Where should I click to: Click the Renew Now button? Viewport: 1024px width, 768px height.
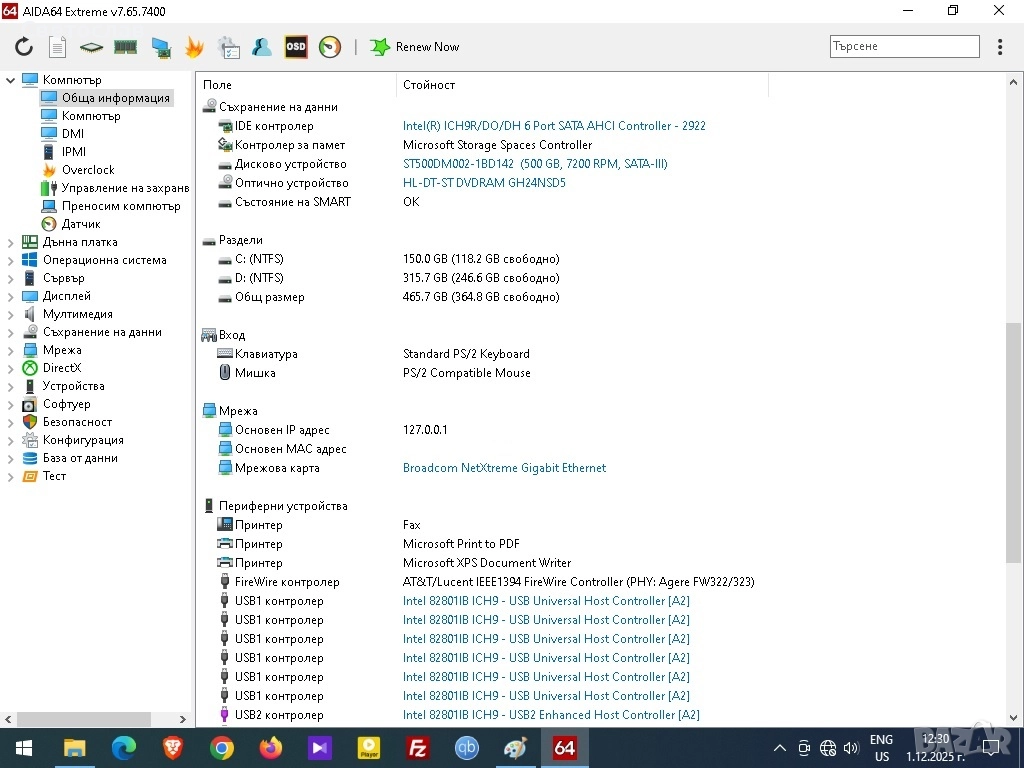point(416,47)
